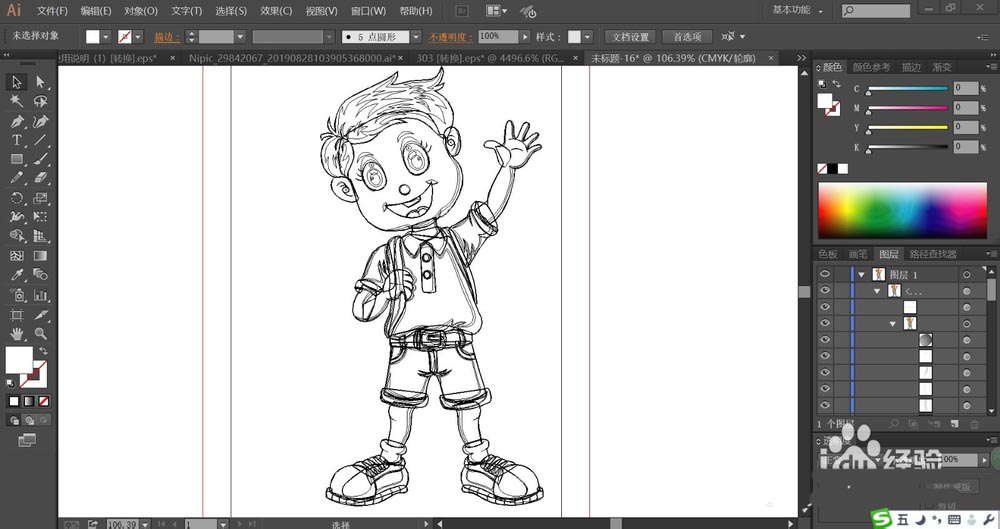
Task: Switch to the 303 [转换].eps document tab
Action: [490, 58]
